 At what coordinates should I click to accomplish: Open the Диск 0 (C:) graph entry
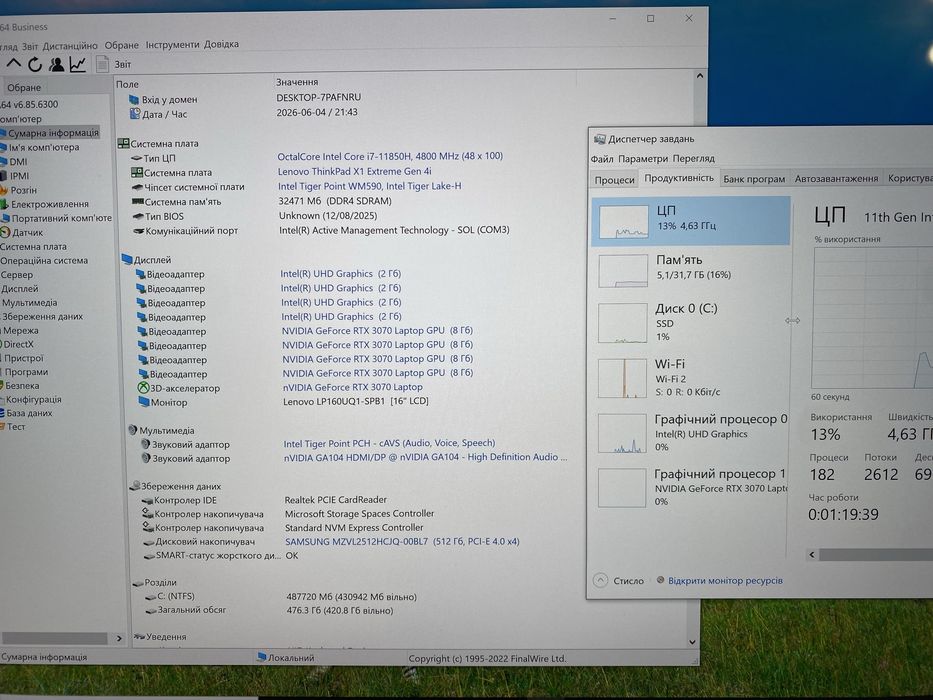(x=691, y=323)
